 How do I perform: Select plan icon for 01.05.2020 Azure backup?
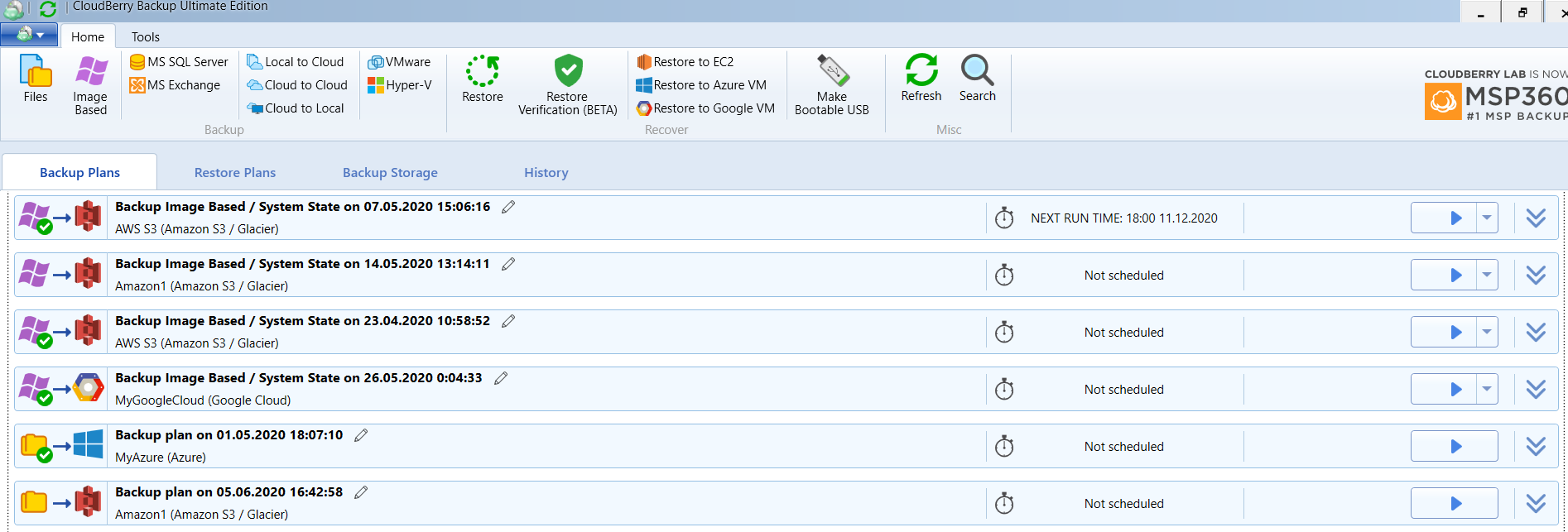tap(61, 446)
